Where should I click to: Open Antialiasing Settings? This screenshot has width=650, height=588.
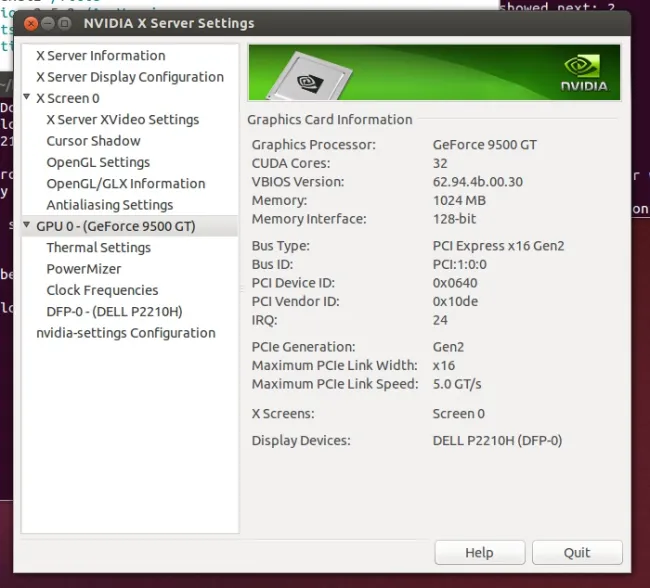tap(109, 205)
